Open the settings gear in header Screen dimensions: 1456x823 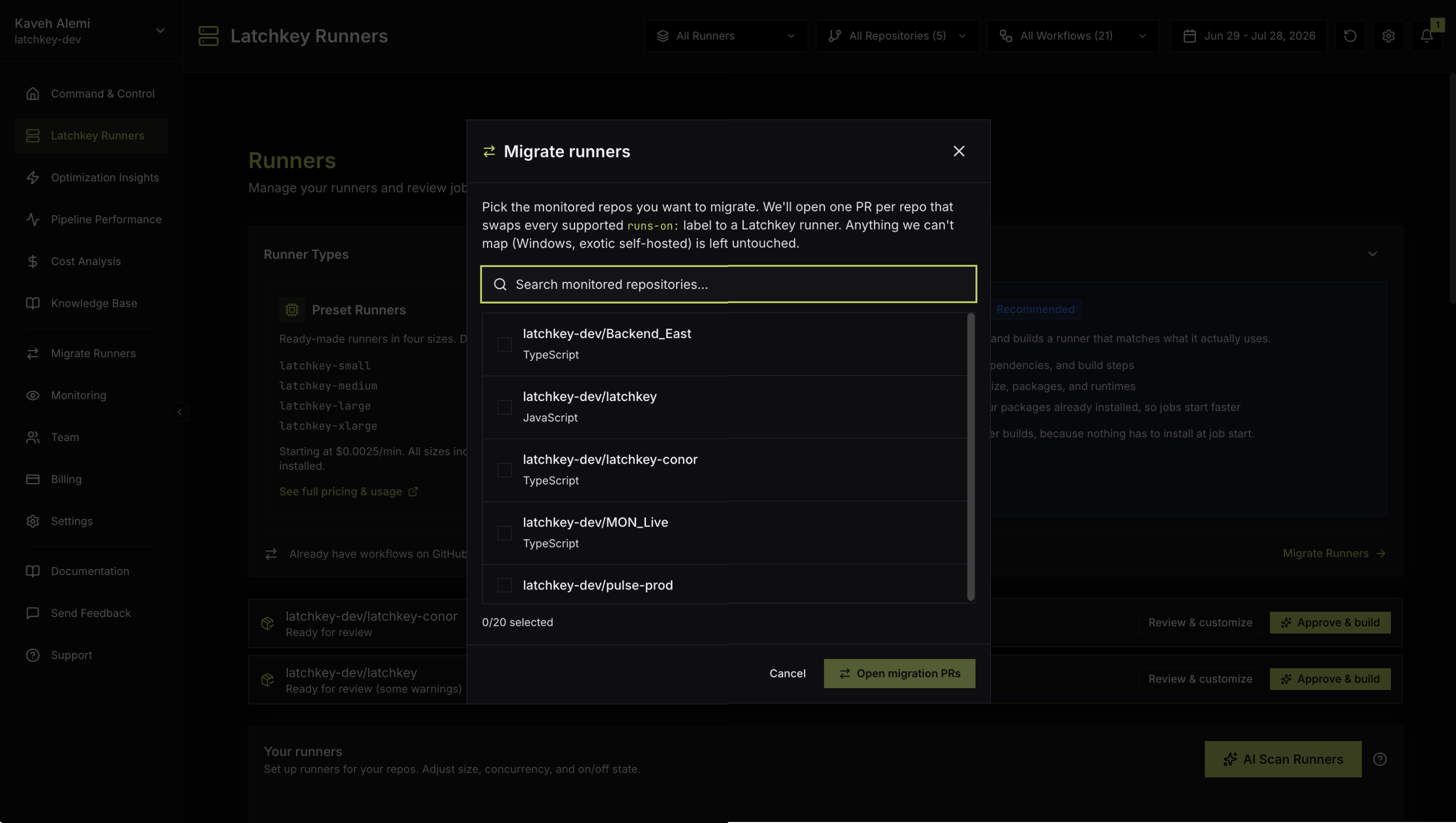pos(1388,35)
